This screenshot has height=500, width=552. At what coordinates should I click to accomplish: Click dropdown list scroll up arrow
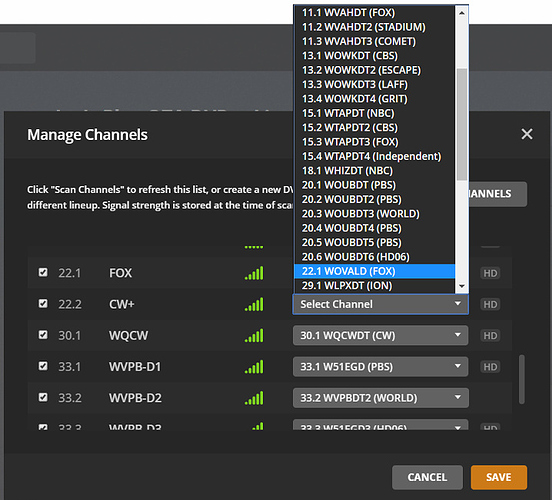tap(462, 13)
